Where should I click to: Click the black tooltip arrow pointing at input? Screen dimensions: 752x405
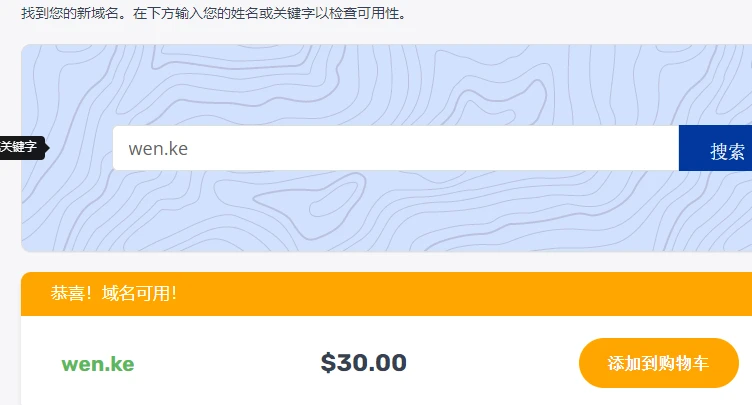pos(43,147)
